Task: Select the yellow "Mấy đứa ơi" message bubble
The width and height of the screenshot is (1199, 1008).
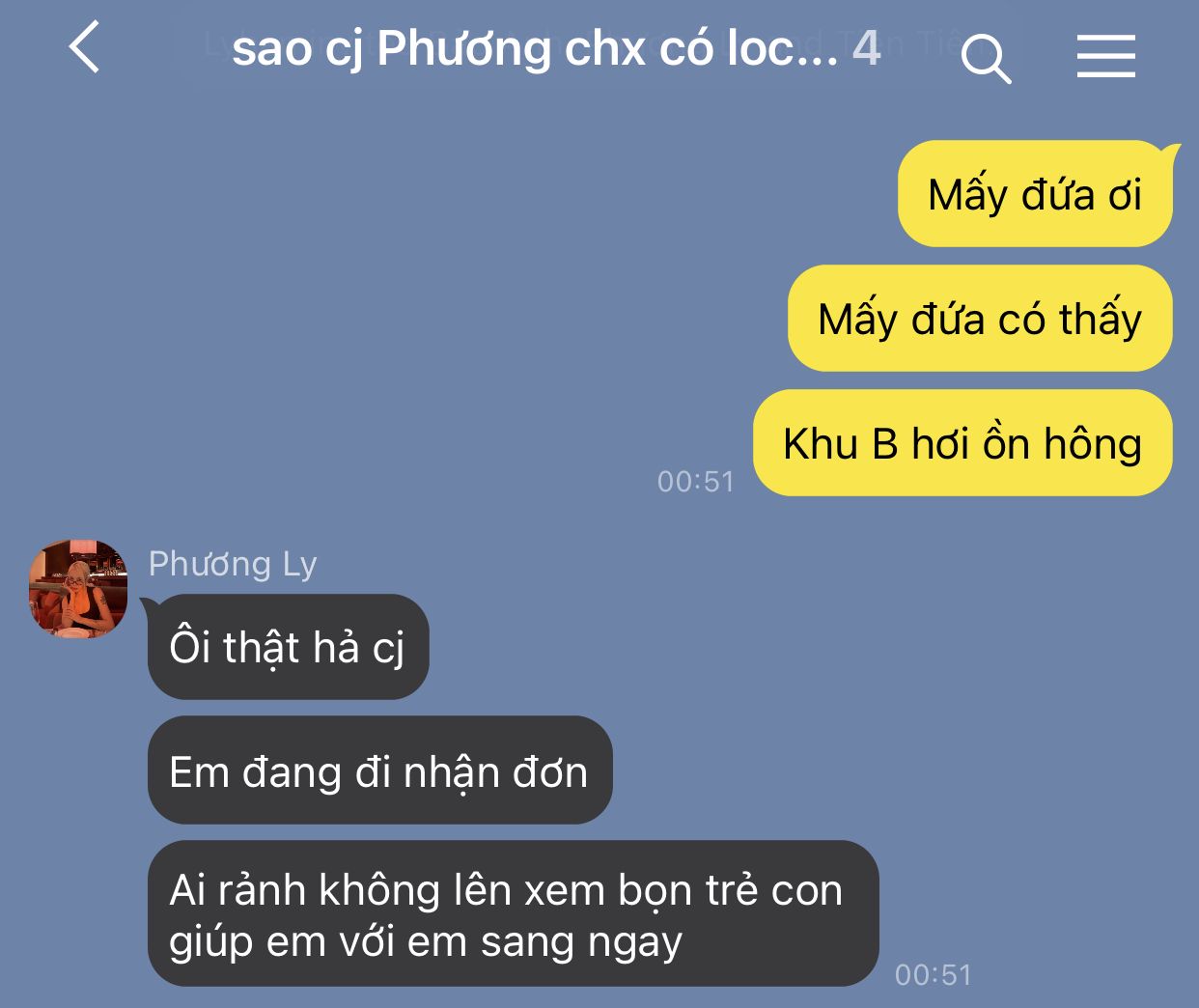Action: 1035,194
